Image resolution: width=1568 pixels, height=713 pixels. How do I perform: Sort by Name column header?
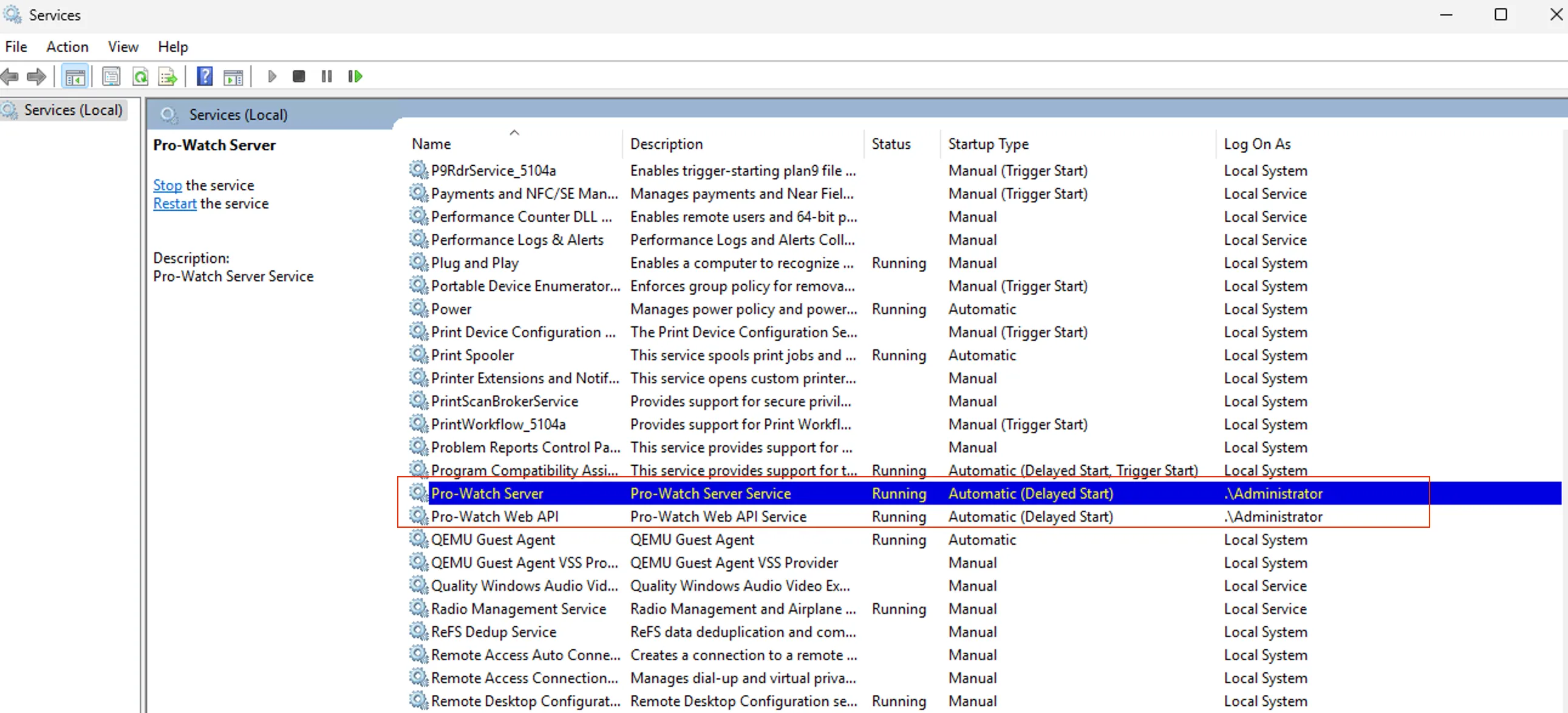pos(513,145)
